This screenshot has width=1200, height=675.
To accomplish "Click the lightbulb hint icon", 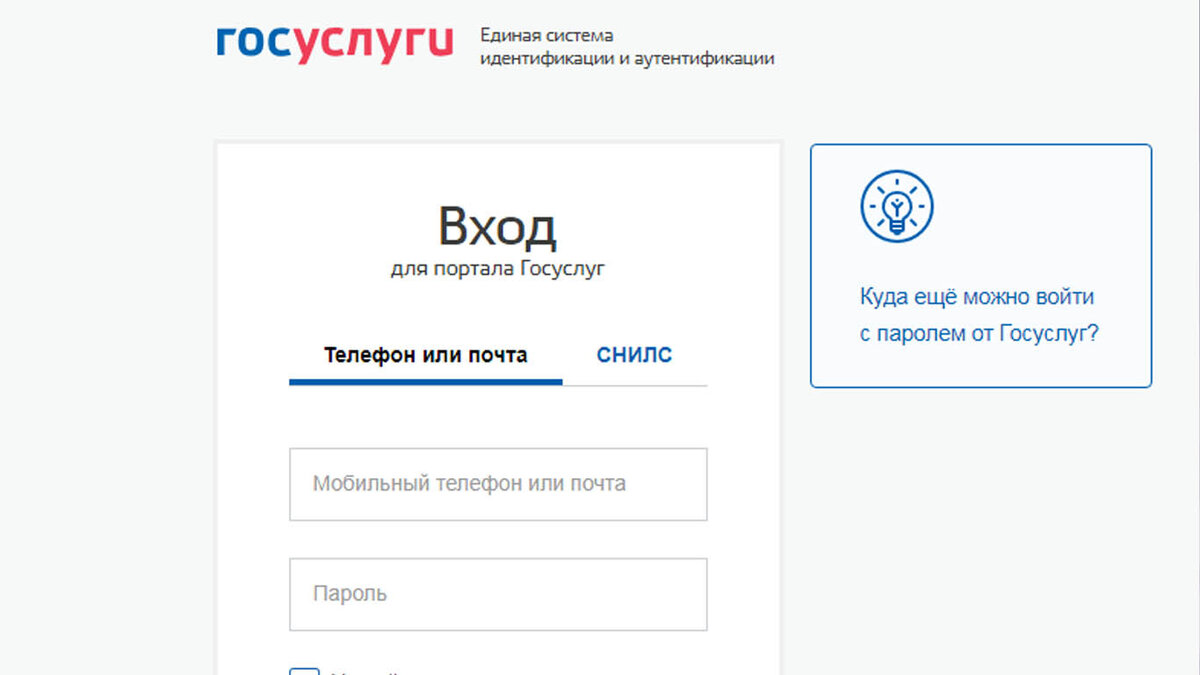I will click(896, 206).
